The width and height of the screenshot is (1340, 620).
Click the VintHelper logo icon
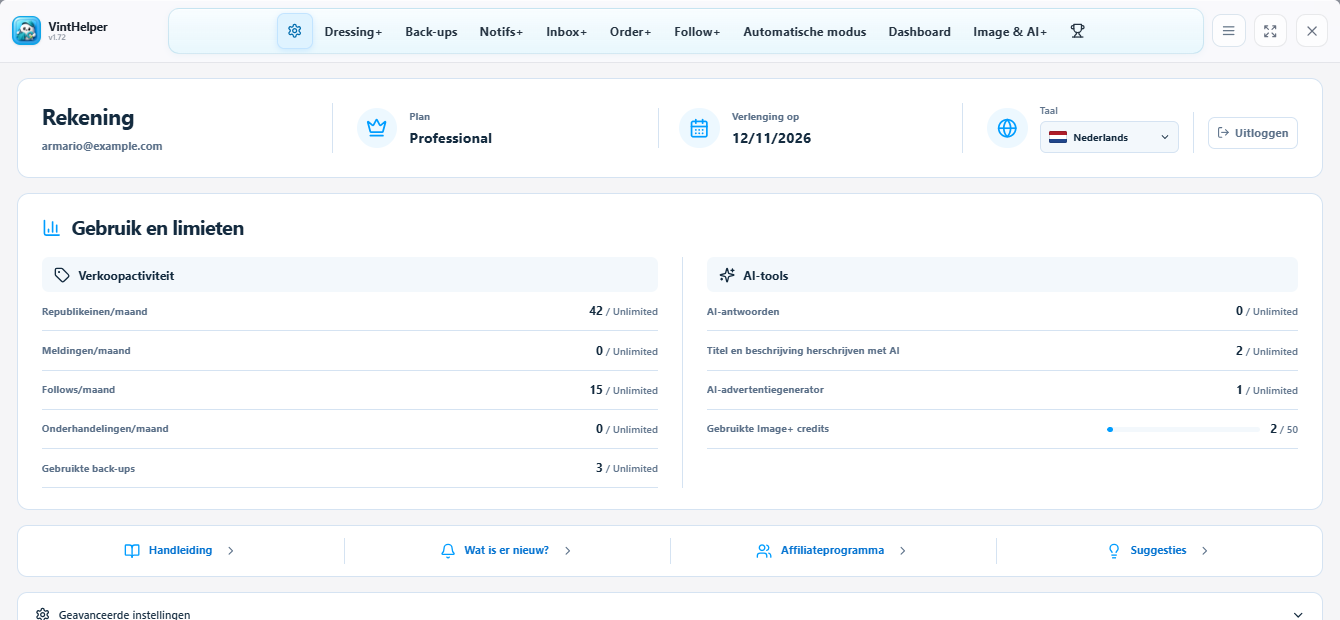[x=27, y=31]
